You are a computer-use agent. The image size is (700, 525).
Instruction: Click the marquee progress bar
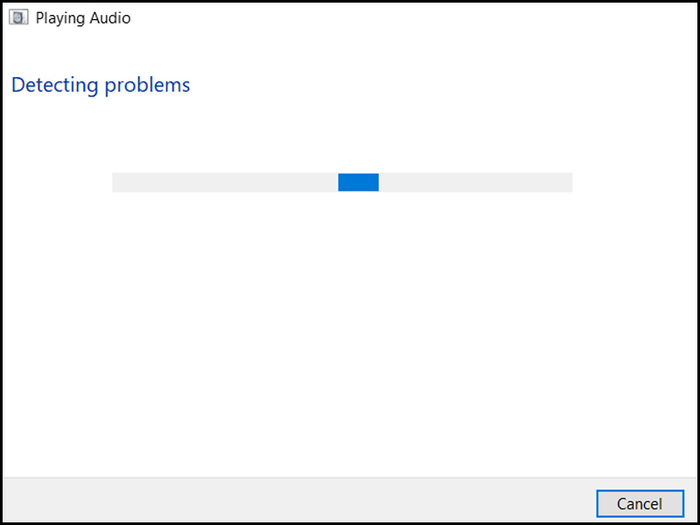342,182
